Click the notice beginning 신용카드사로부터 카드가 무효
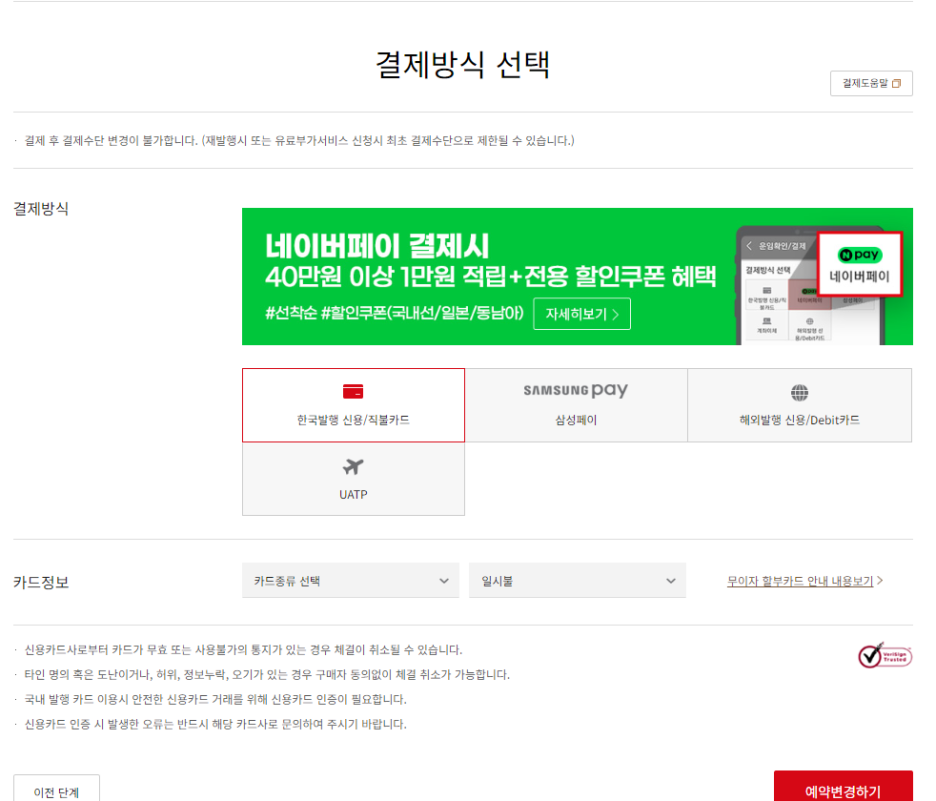This screenshot has width=936, height=801. pyautogui.click(x=243, y=650)
